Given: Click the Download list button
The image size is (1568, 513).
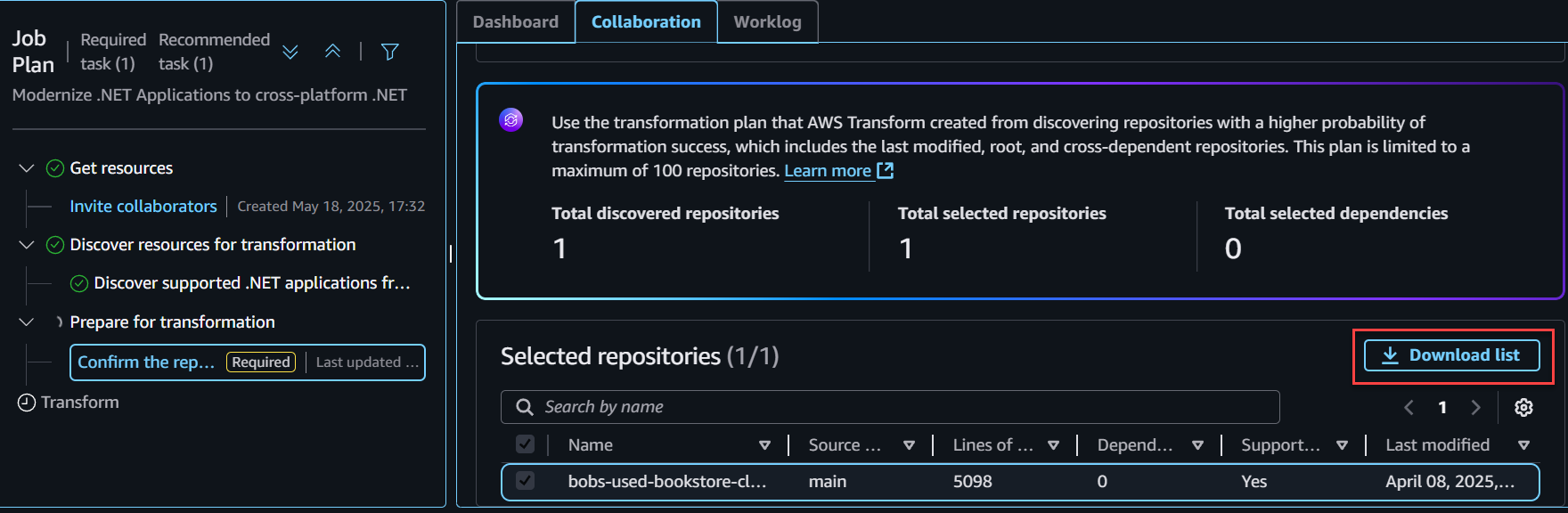Looking at the screenshot, I should click(1451, 355).
